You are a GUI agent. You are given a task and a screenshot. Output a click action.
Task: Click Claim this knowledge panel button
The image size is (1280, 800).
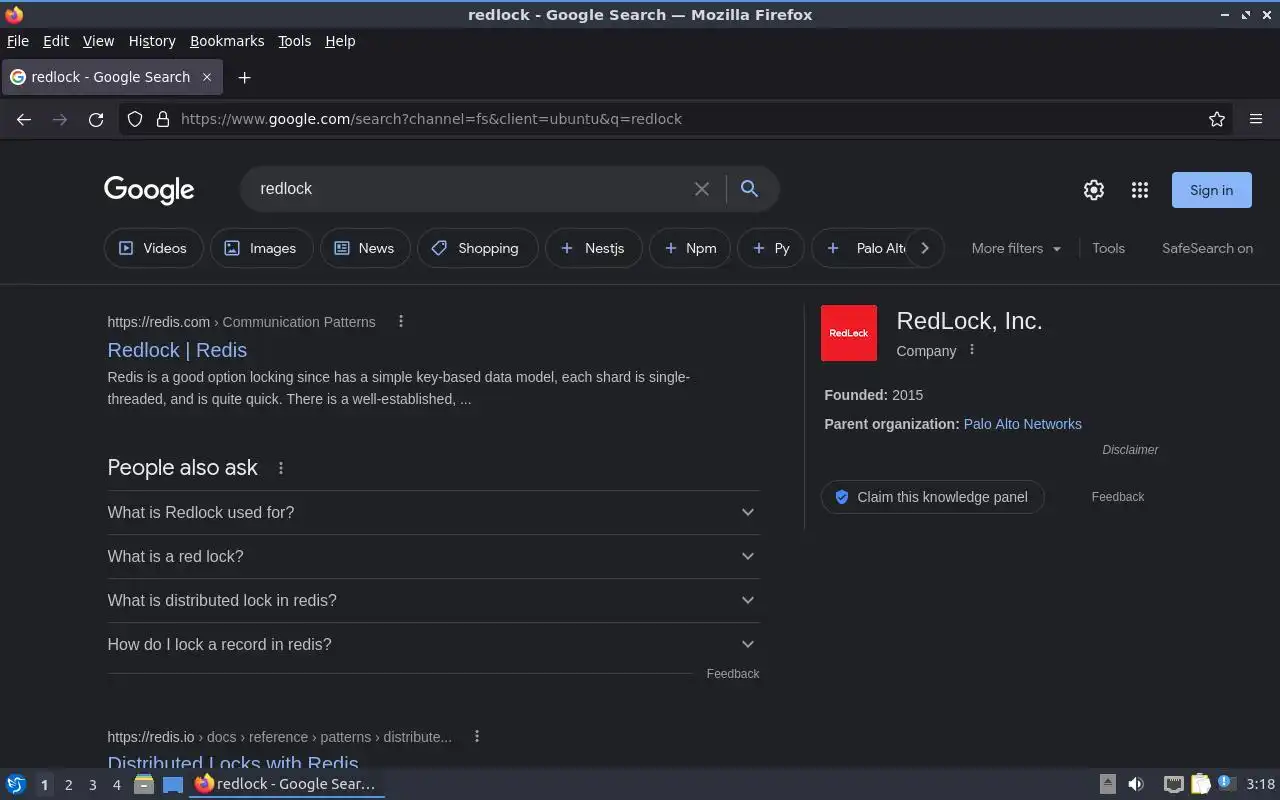(932, 497)
